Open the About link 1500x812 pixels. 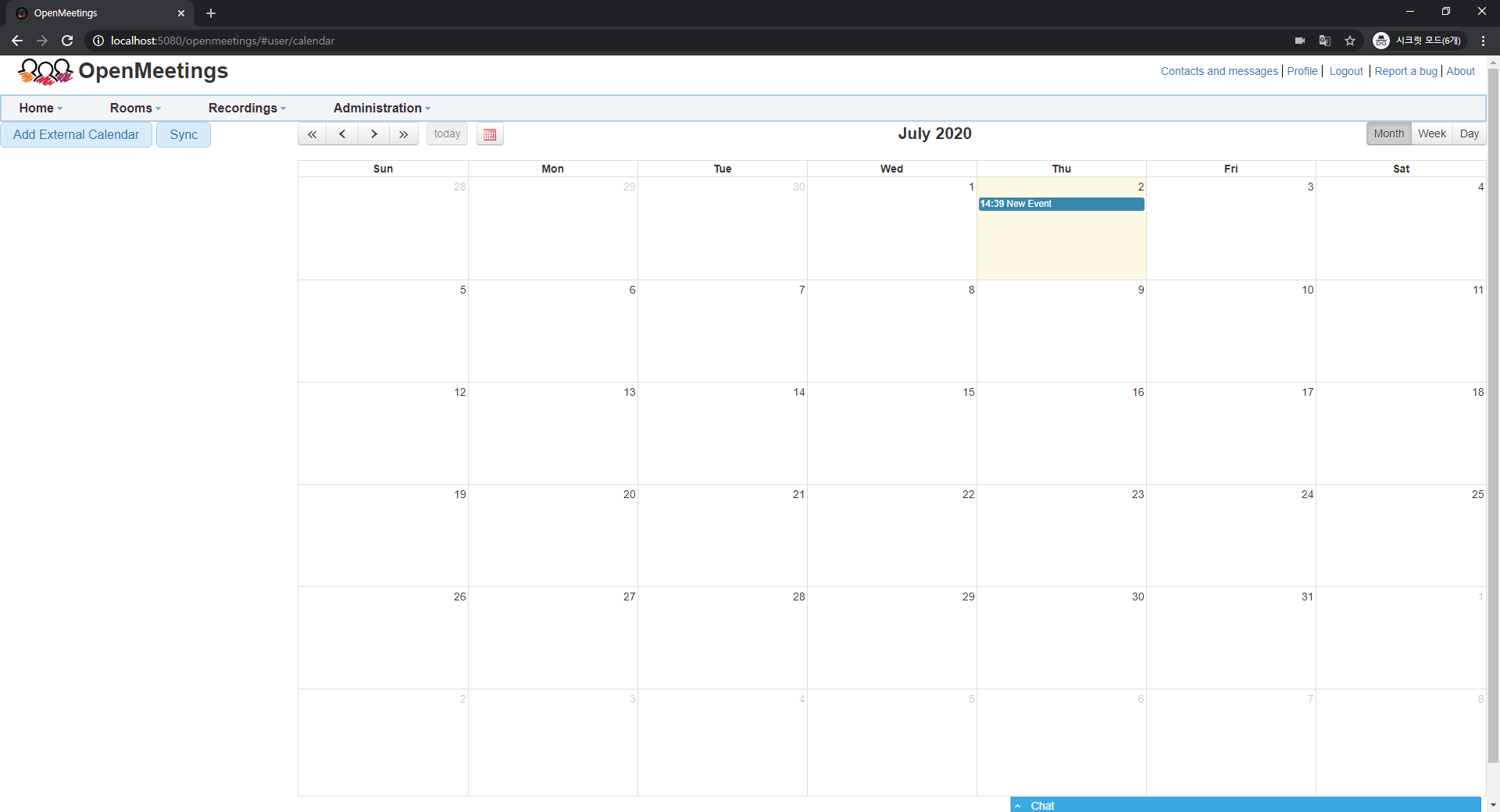click(x=1460, y=71)
